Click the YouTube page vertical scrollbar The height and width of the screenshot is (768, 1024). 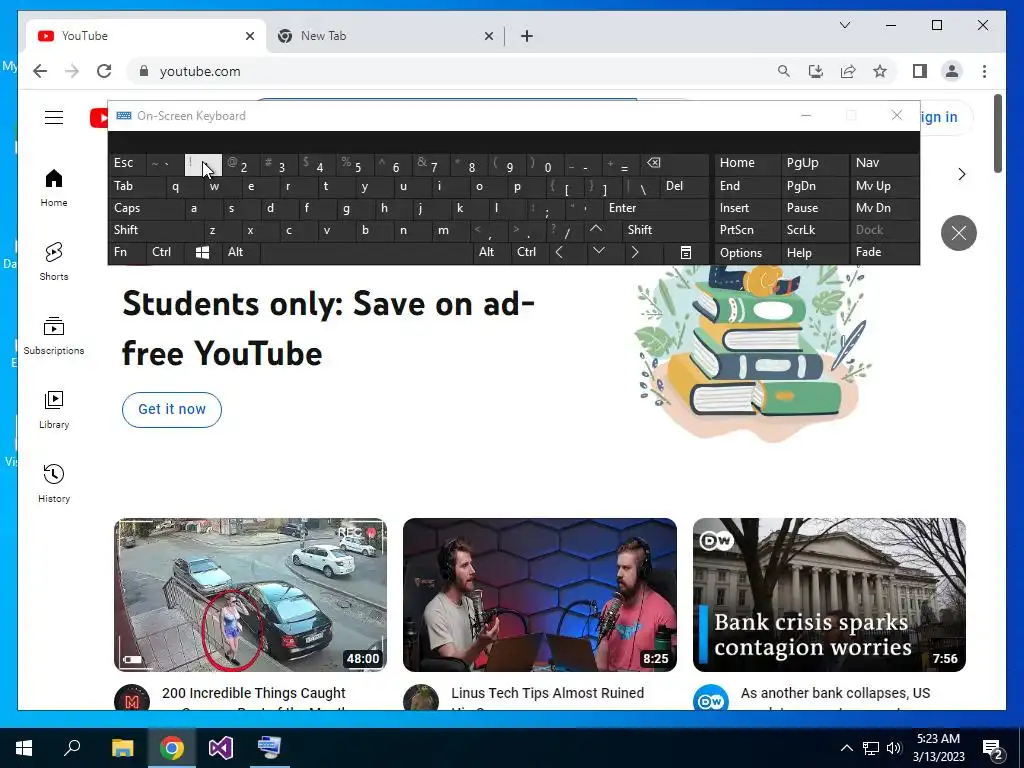[x=997, y=134]
